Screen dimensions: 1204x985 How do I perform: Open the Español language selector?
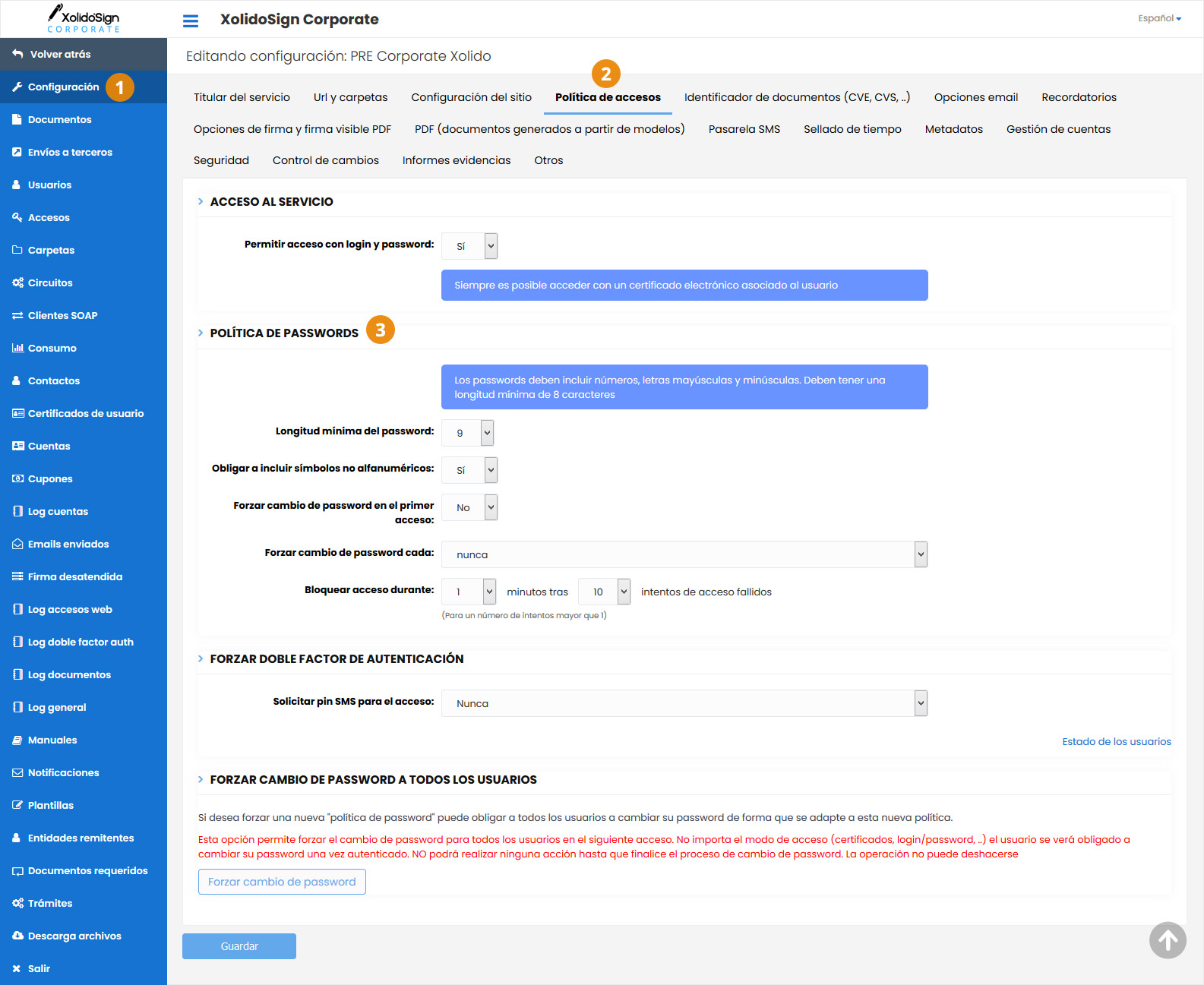tap(1159, 18)
